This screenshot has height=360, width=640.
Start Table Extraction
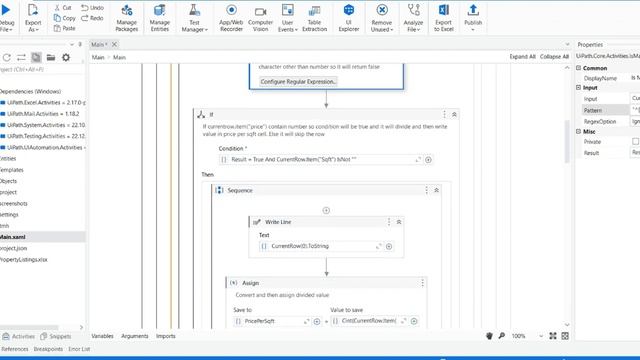coord(314,18)
